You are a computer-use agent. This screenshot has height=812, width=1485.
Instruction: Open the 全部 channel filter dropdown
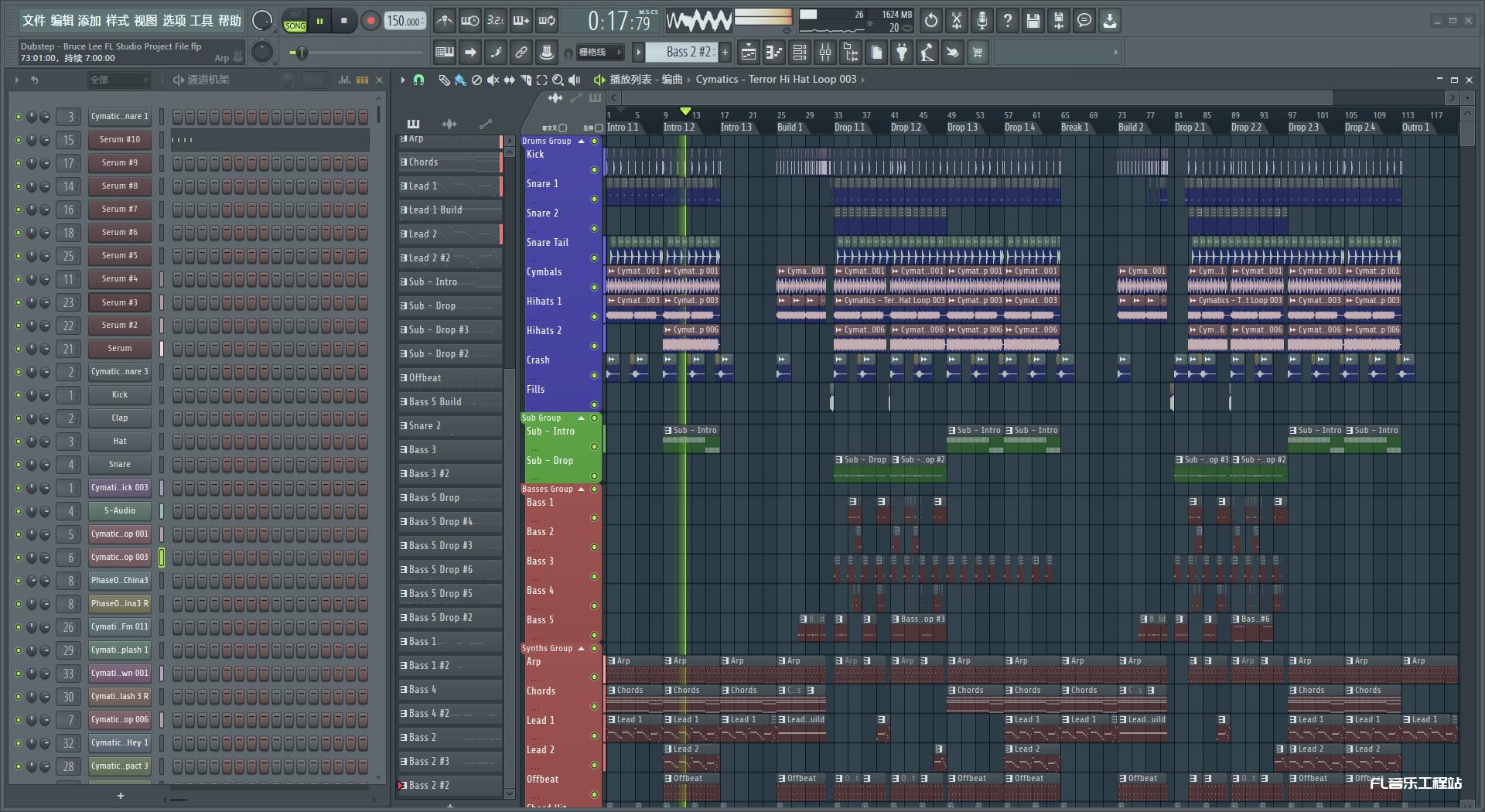[118, 80]
